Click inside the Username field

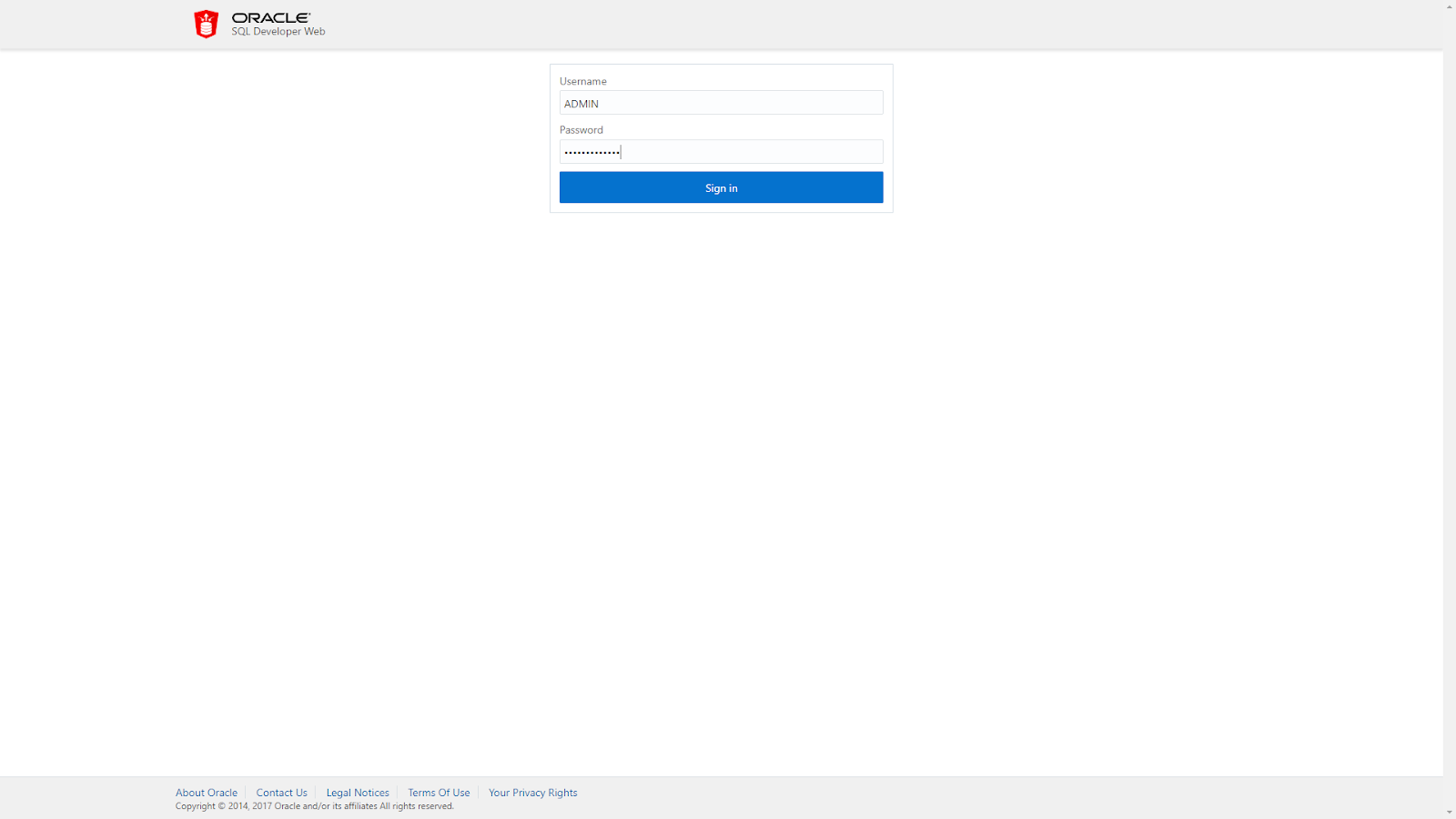721,102
